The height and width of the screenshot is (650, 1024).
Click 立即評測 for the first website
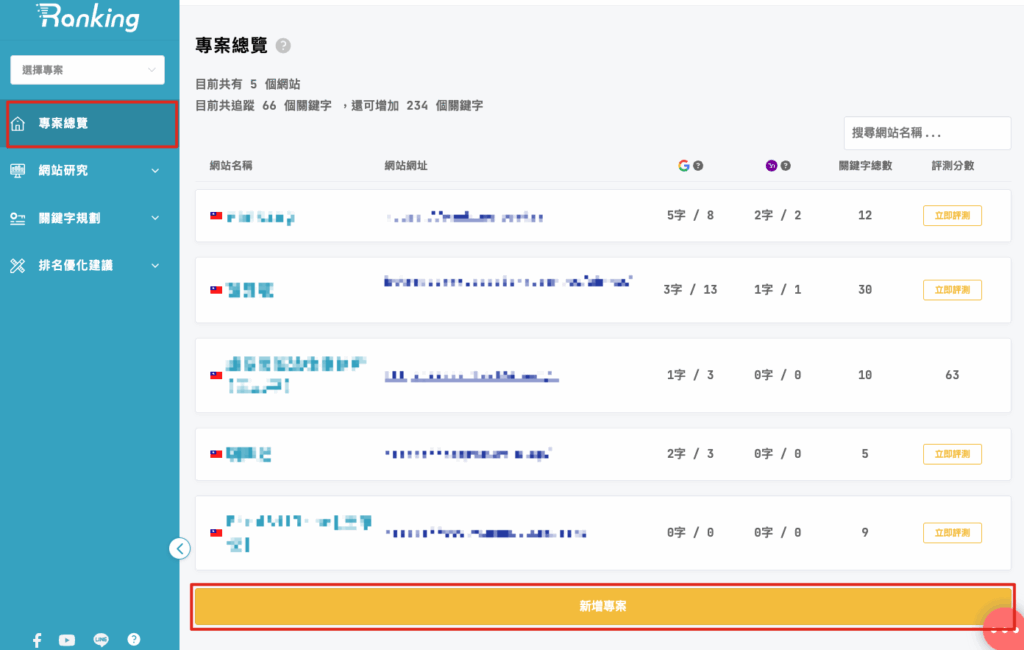click(x=951, y=216)
